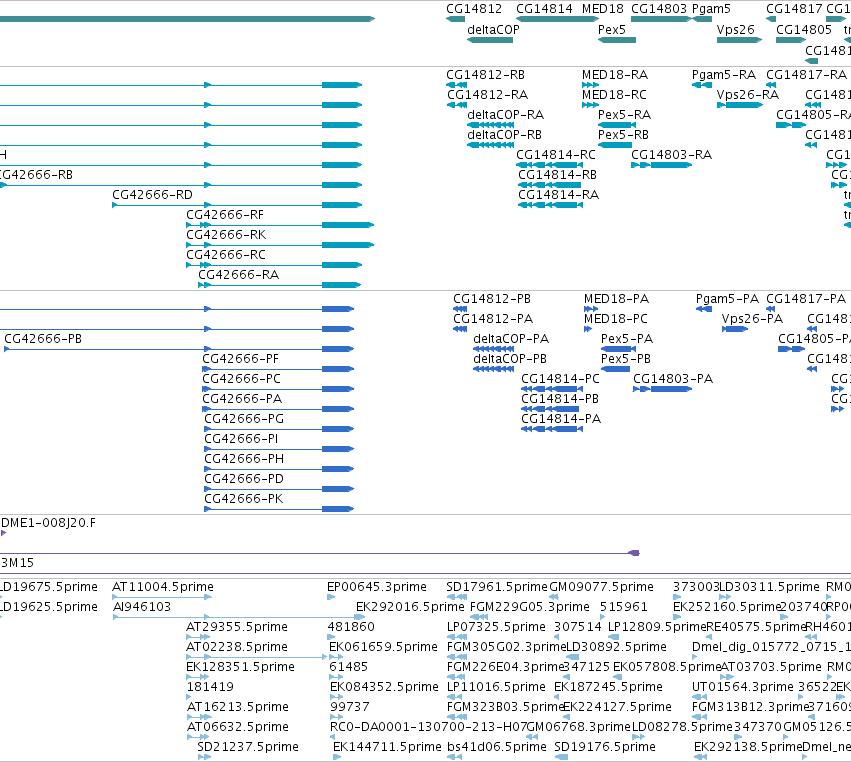Select transcript CG42666-RD
Screen dimensions: 851x762
152,195
